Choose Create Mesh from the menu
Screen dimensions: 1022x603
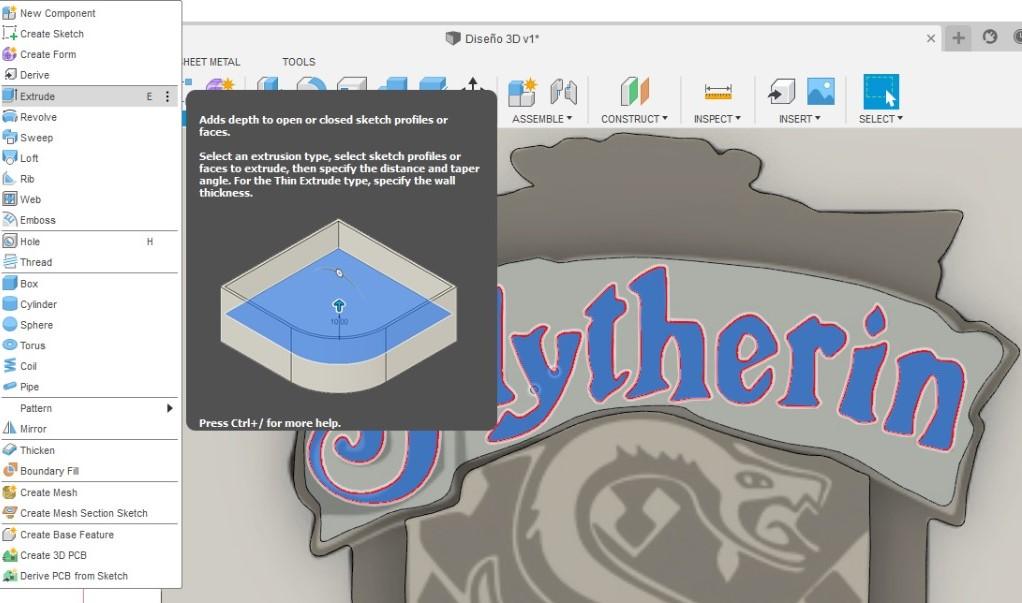pyautogui.click(x=90, y=492)
